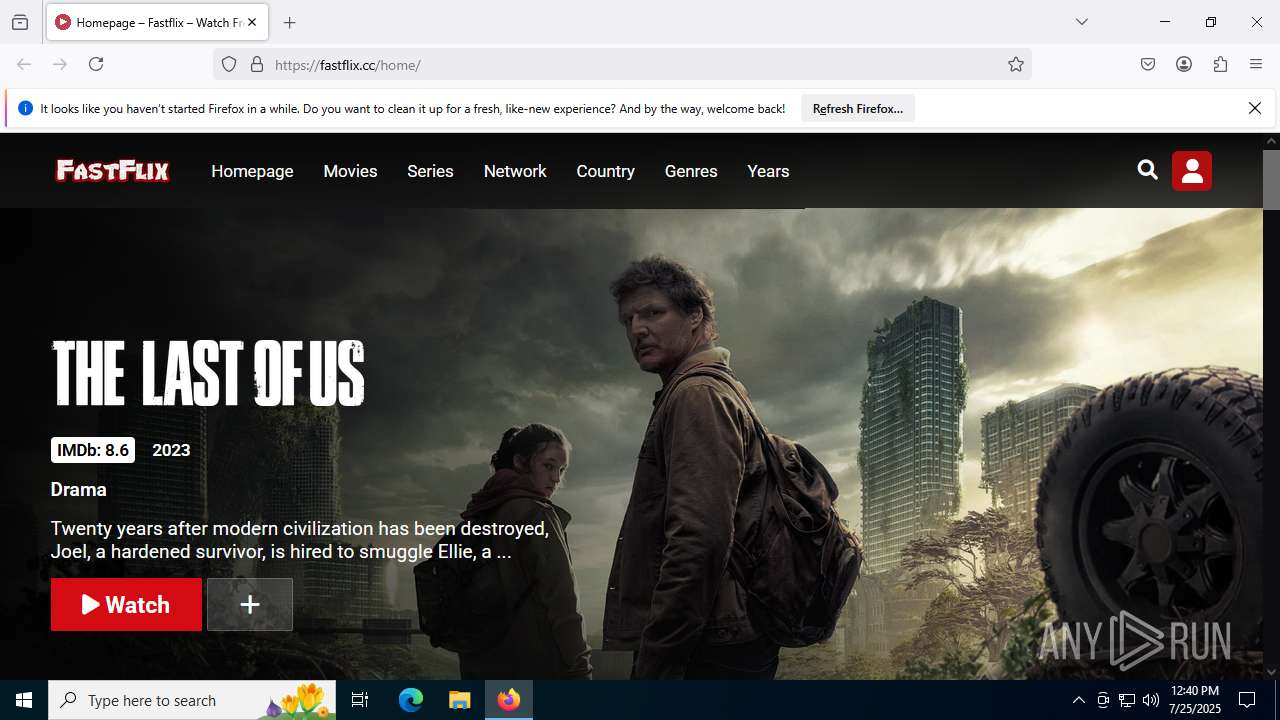Click the FastFlix logo

click(x=112, y=171)
